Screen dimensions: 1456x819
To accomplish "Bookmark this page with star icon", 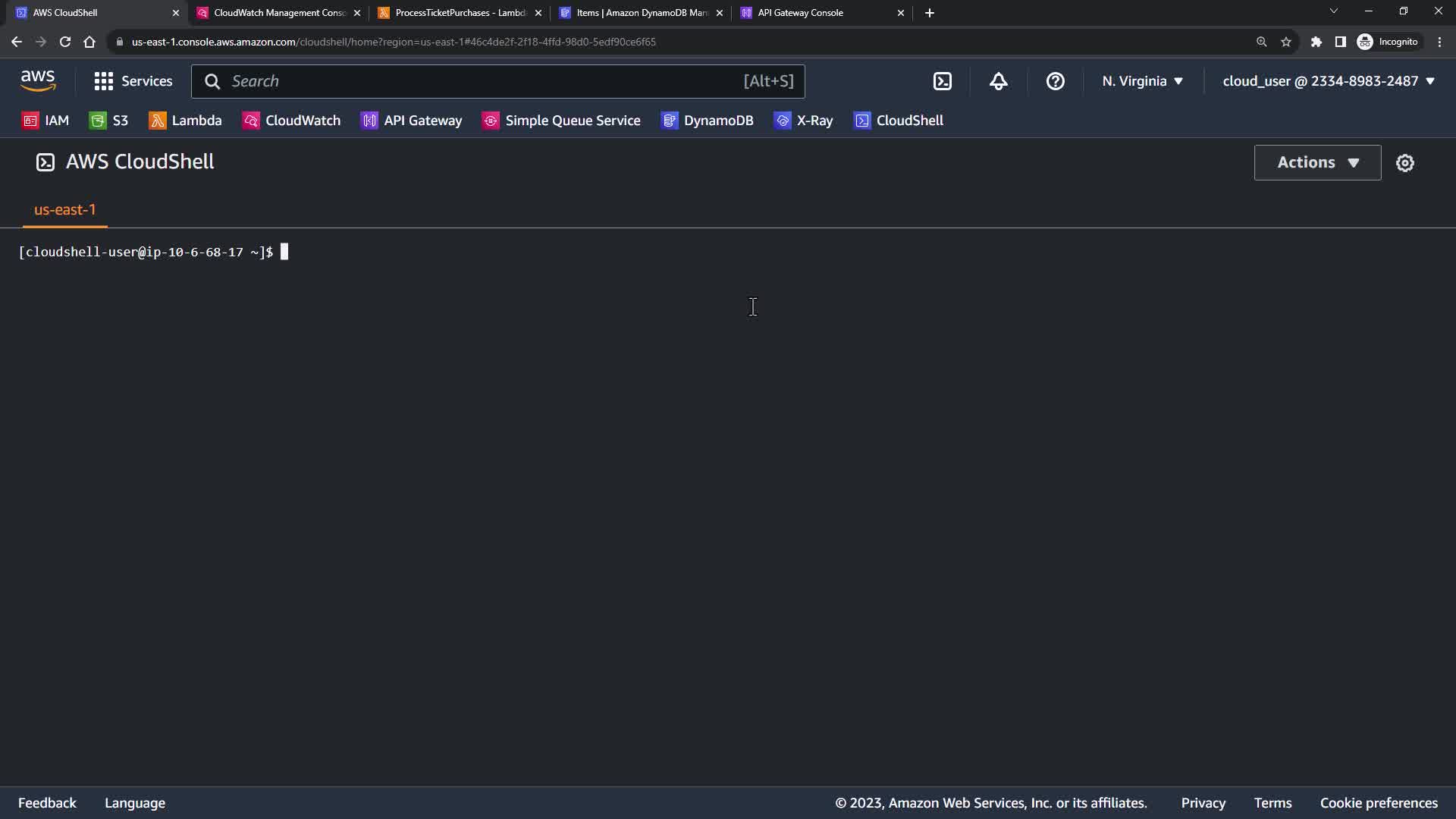I will 1285,42.
